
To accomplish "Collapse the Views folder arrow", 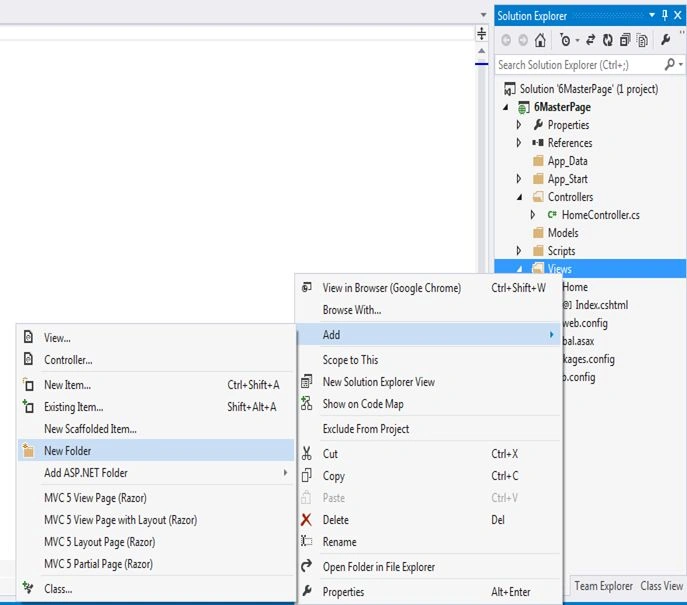I will [x=519, y=269].
